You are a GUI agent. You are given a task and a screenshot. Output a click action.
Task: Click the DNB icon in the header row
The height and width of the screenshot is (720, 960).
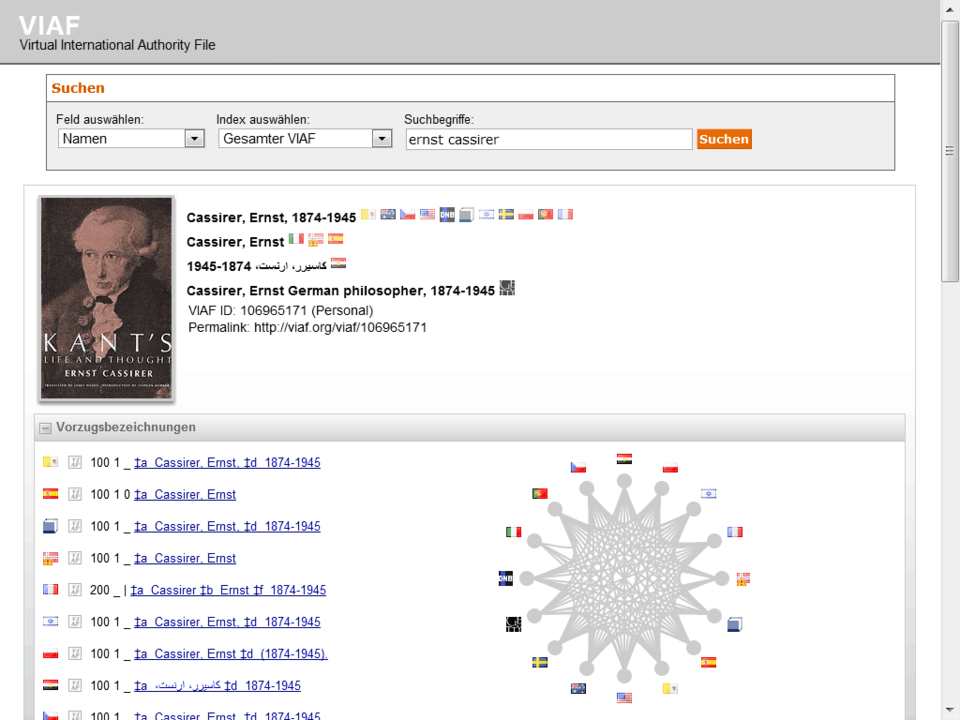[x=447, y=214]
